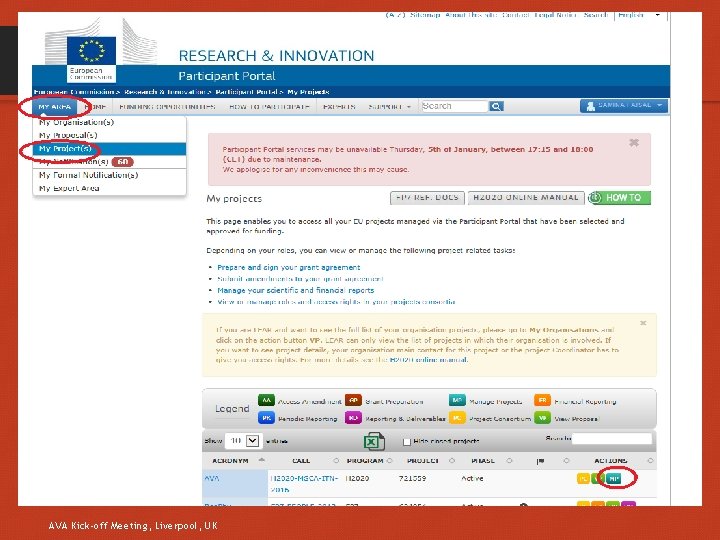Expand the SUPPORT menu dropdown
This screenshot has height=540, width=720.
coord(389,107)
